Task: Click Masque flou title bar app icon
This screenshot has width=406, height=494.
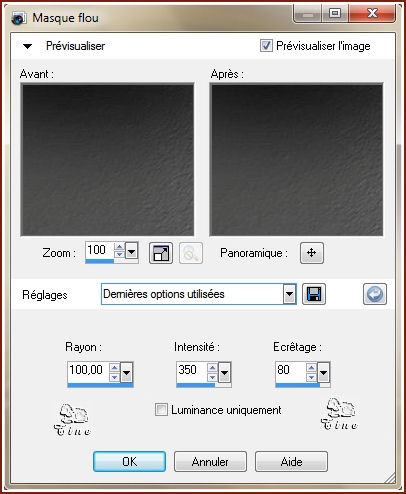Action: coord(18,18)
